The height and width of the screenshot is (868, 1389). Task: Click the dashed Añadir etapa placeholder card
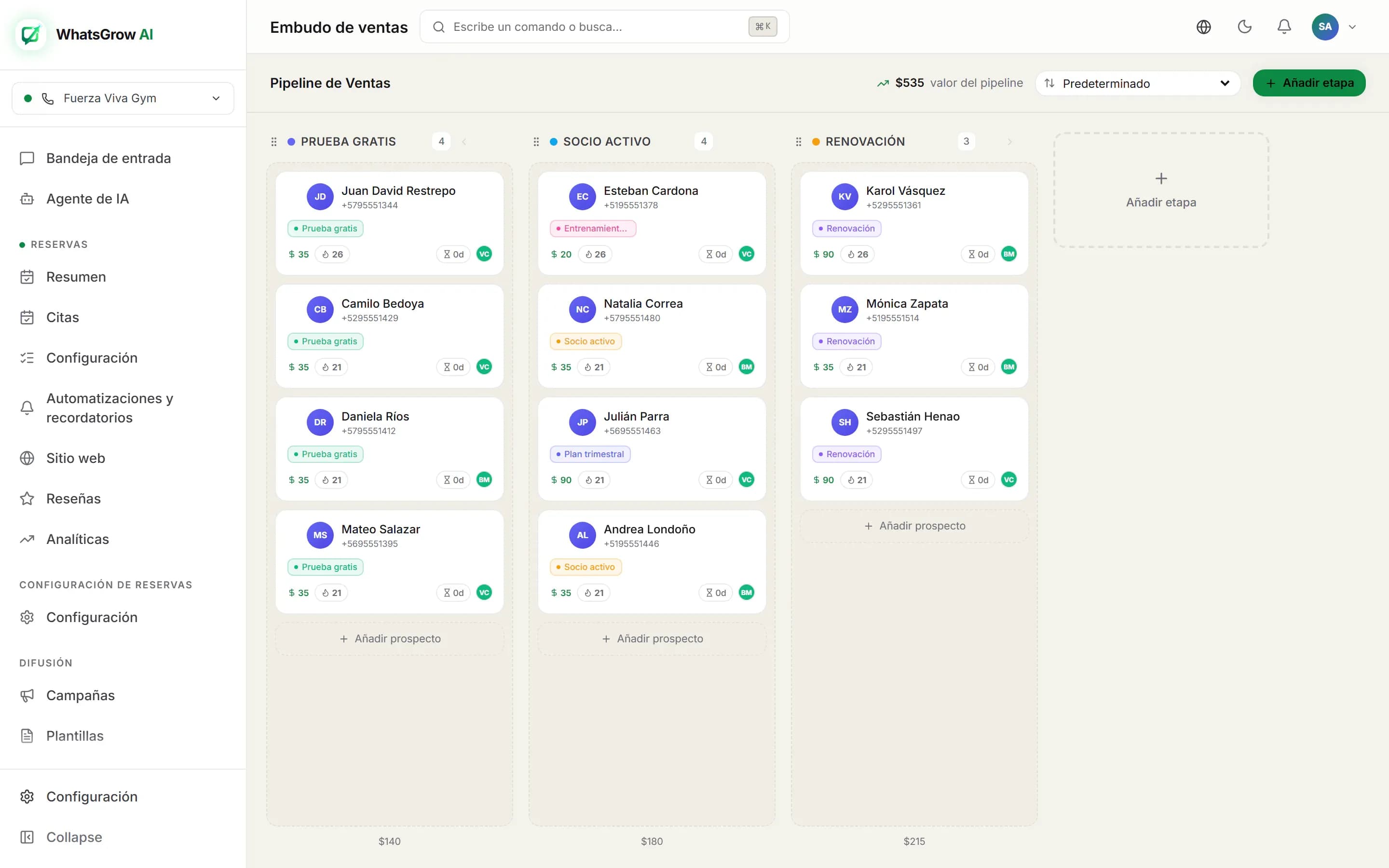1160,190
